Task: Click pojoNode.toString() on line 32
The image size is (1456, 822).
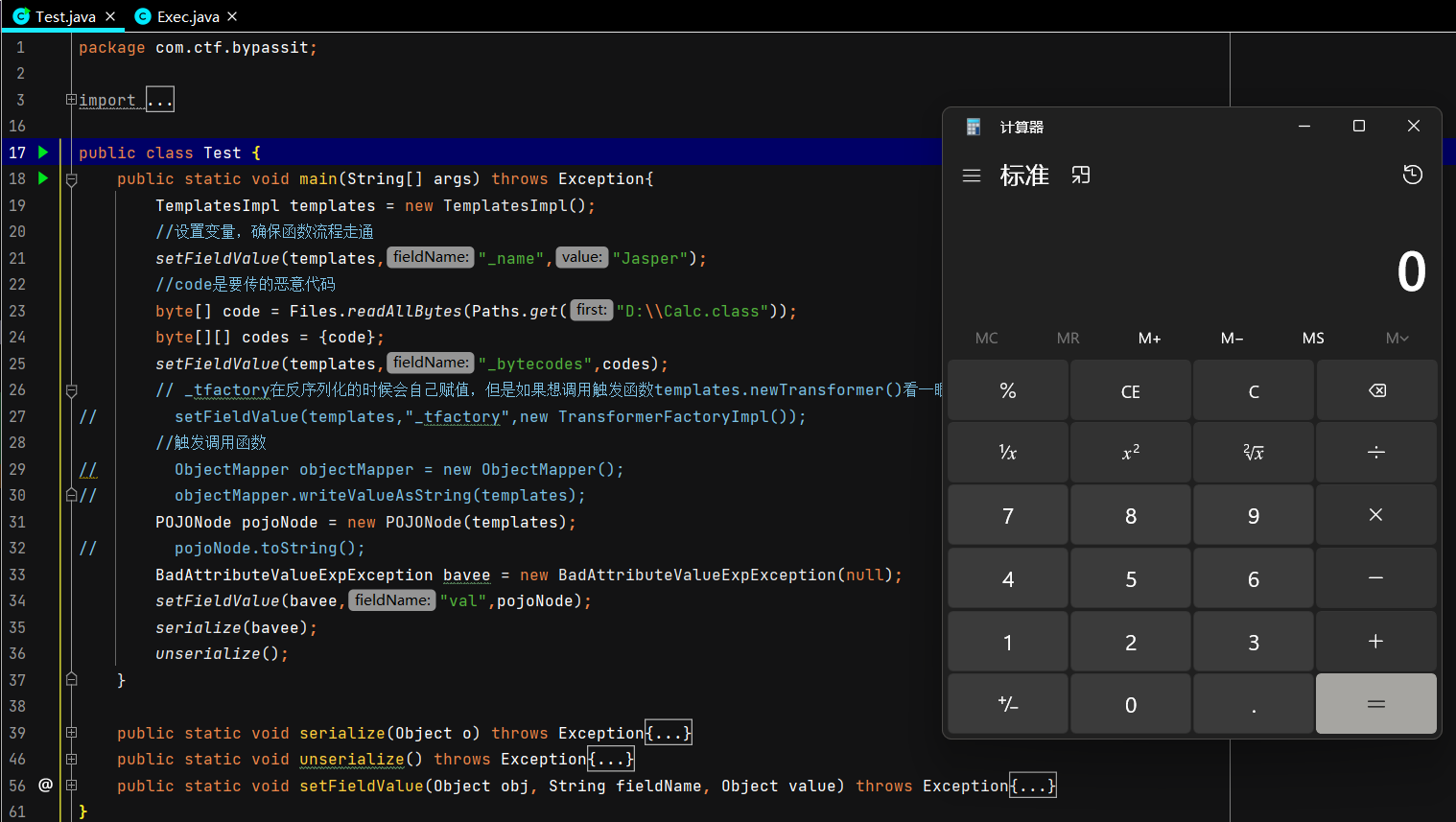Action: point(269,549)
